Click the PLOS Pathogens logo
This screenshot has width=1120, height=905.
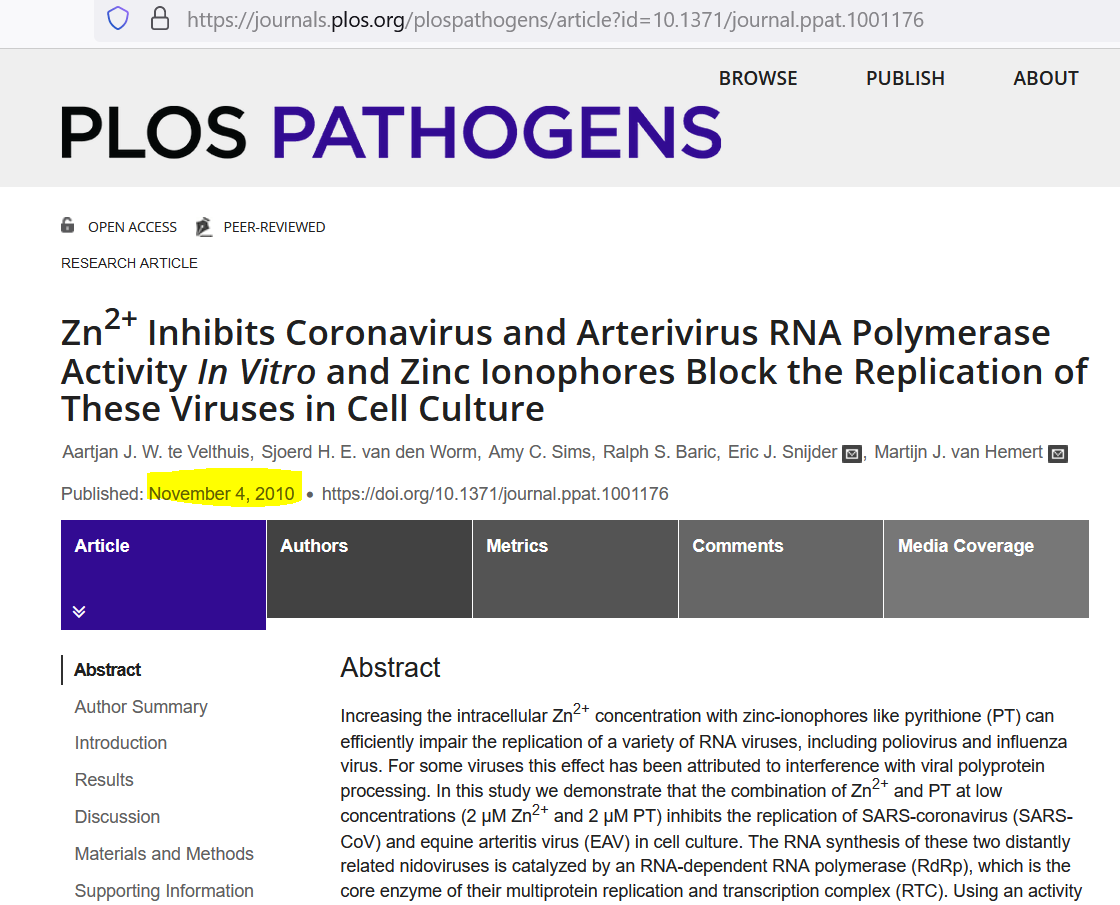[391, 133]
